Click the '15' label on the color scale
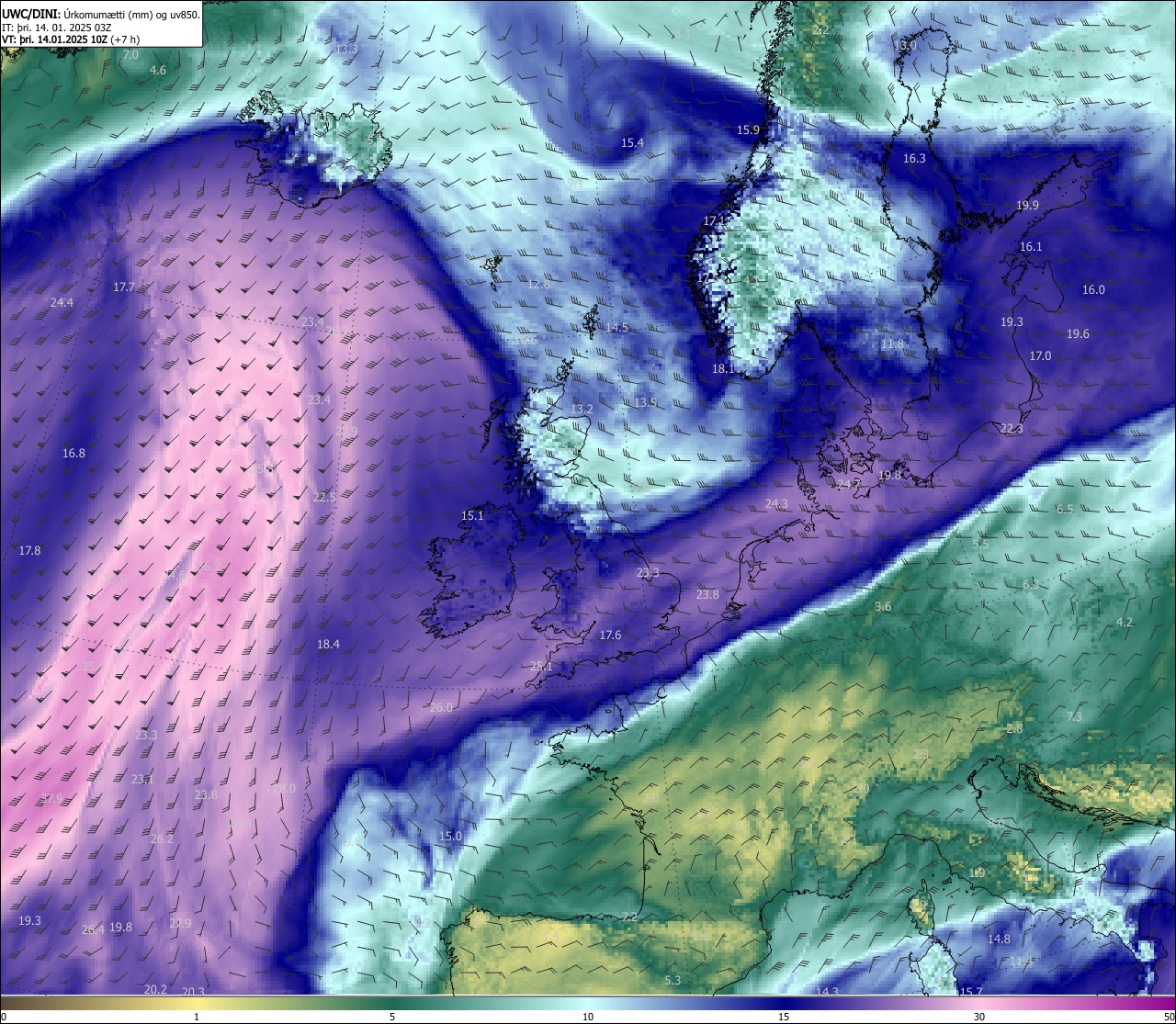The width and height of the screenshot is (1176, 1024). click(784, 1017)
